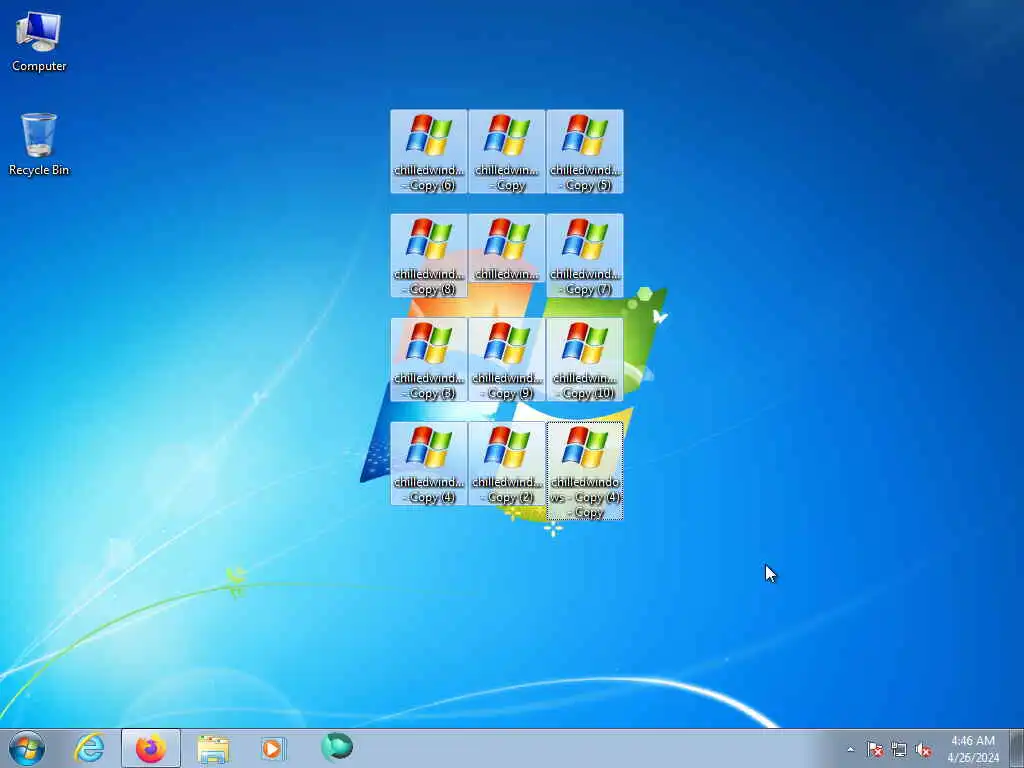Select chilledwindows Copy (7) file icon
This screenshot has width=1024, height=768.
pyautogui.click(x=584, y=255)
